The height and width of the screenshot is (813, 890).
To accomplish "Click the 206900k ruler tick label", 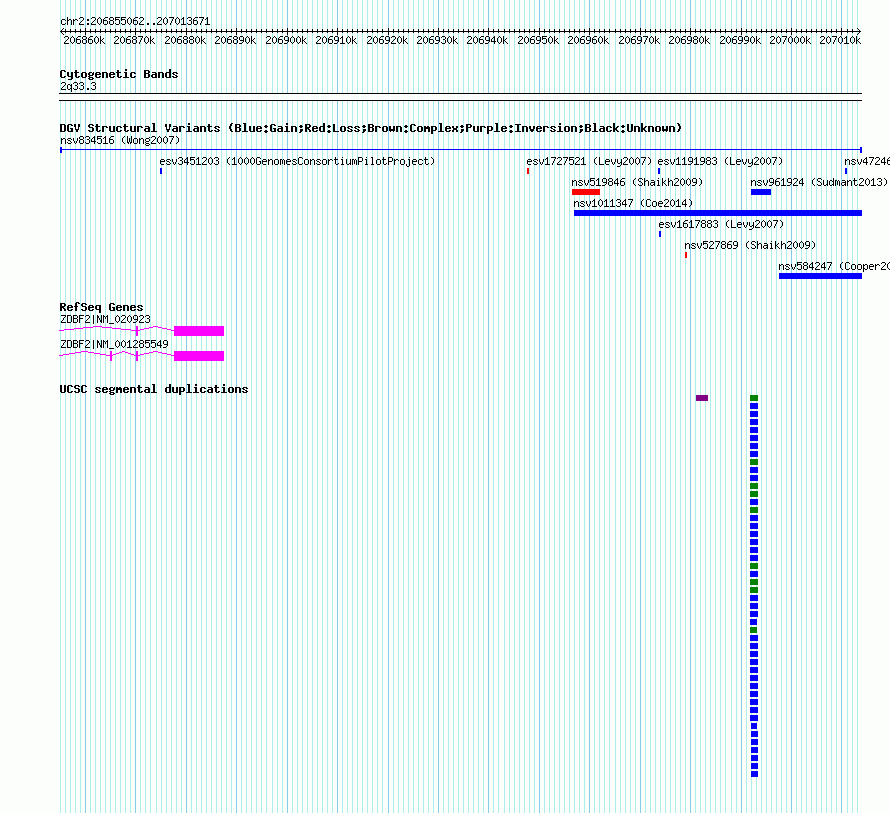I will coord(286,40).
